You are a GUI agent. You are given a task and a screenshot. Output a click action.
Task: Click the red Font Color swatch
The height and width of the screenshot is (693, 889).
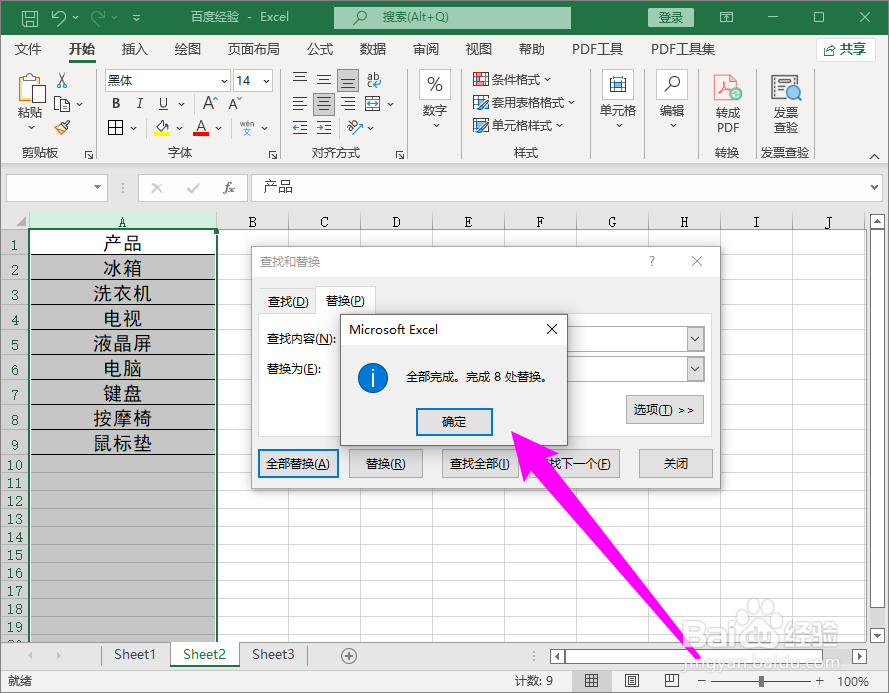tap(201, 128)
